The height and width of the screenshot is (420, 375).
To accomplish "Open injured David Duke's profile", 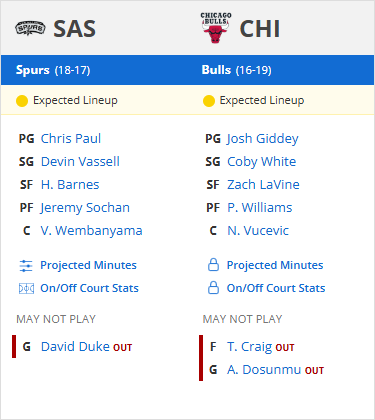I will point(75,347).
